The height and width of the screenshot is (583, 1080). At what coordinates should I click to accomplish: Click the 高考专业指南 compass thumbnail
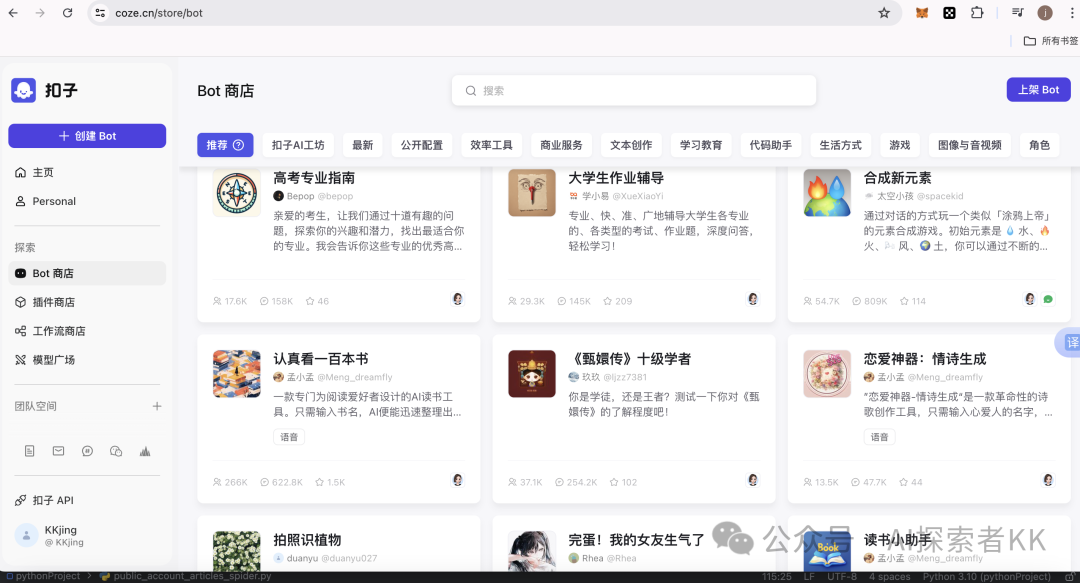237,193
